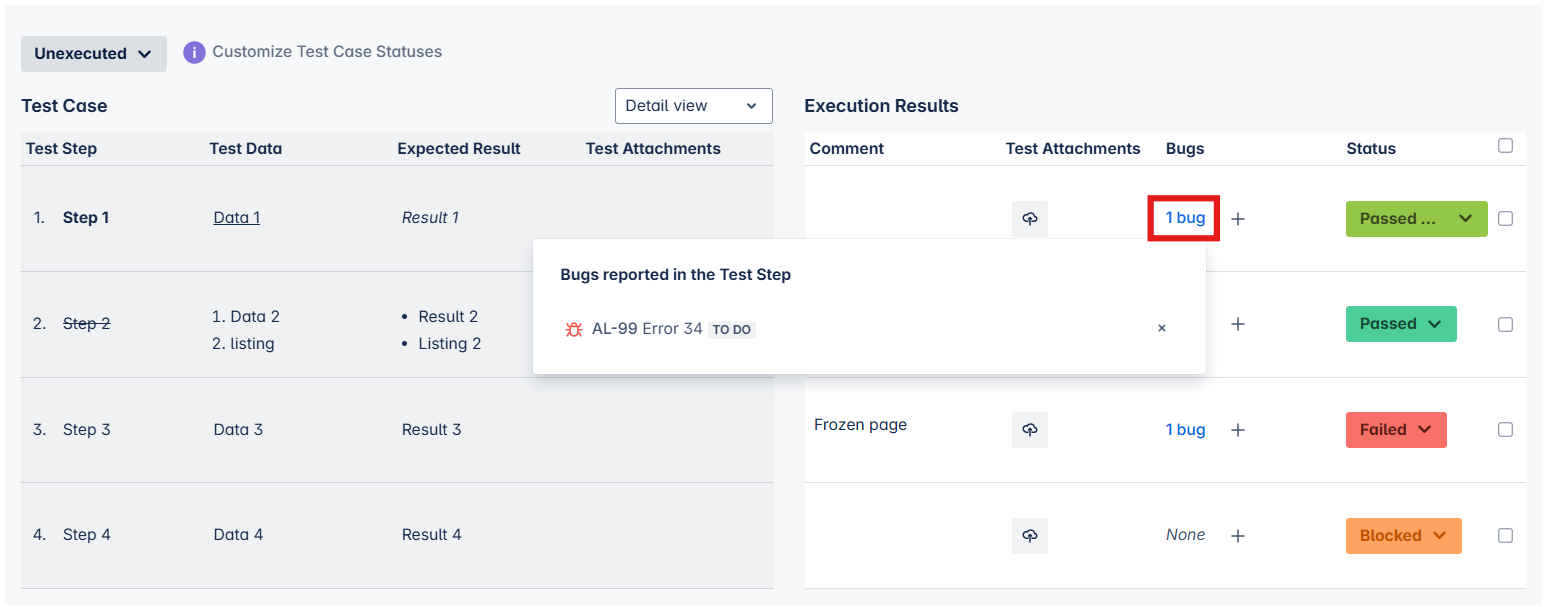Click the upload attachment icon for Step 3

[1030, 430]
